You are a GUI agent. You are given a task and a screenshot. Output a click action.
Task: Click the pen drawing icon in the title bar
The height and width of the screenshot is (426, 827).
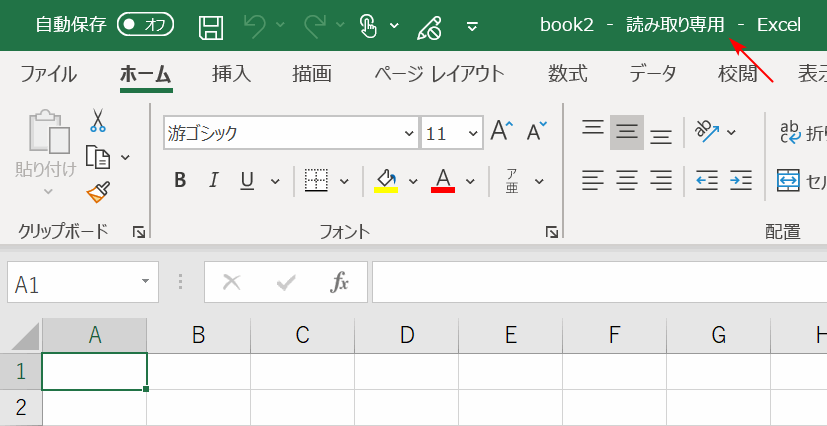coord(429,26)
